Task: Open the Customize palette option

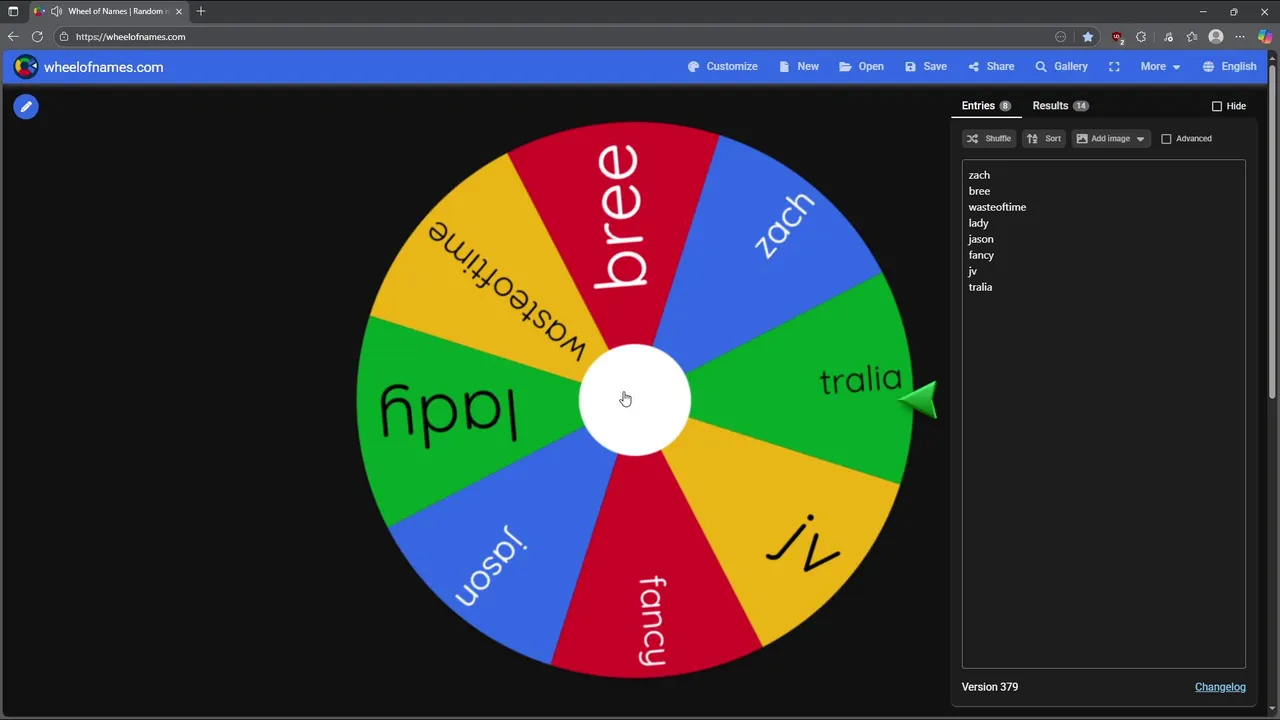Action: 722,67
